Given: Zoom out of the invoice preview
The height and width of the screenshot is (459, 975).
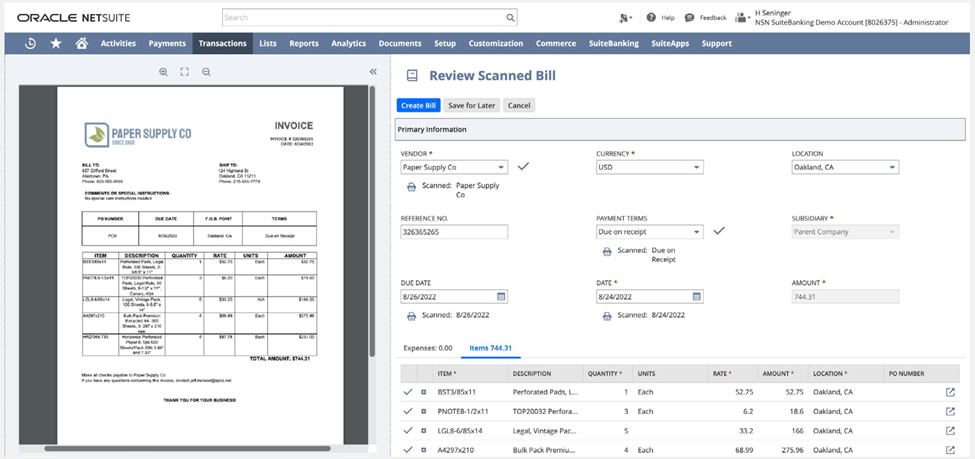Looking at the screenshot, I should click(206, 72).
